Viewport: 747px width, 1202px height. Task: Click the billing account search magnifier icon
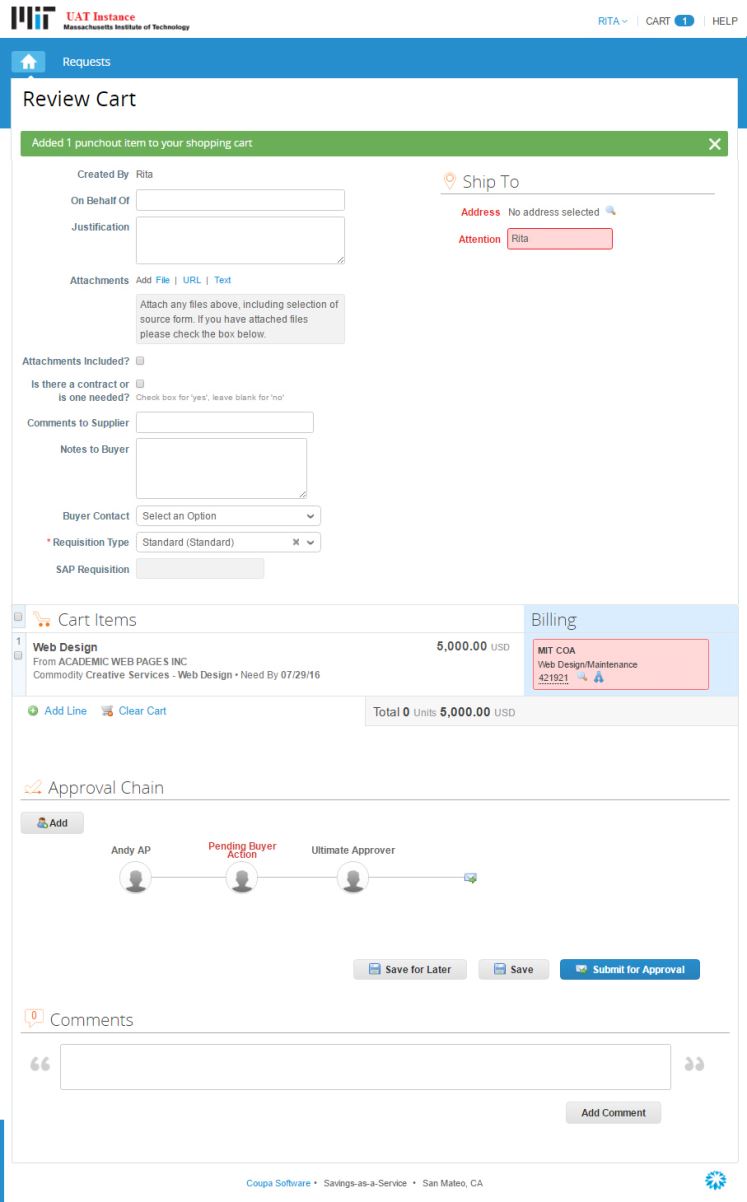click(x=582, y=677)
